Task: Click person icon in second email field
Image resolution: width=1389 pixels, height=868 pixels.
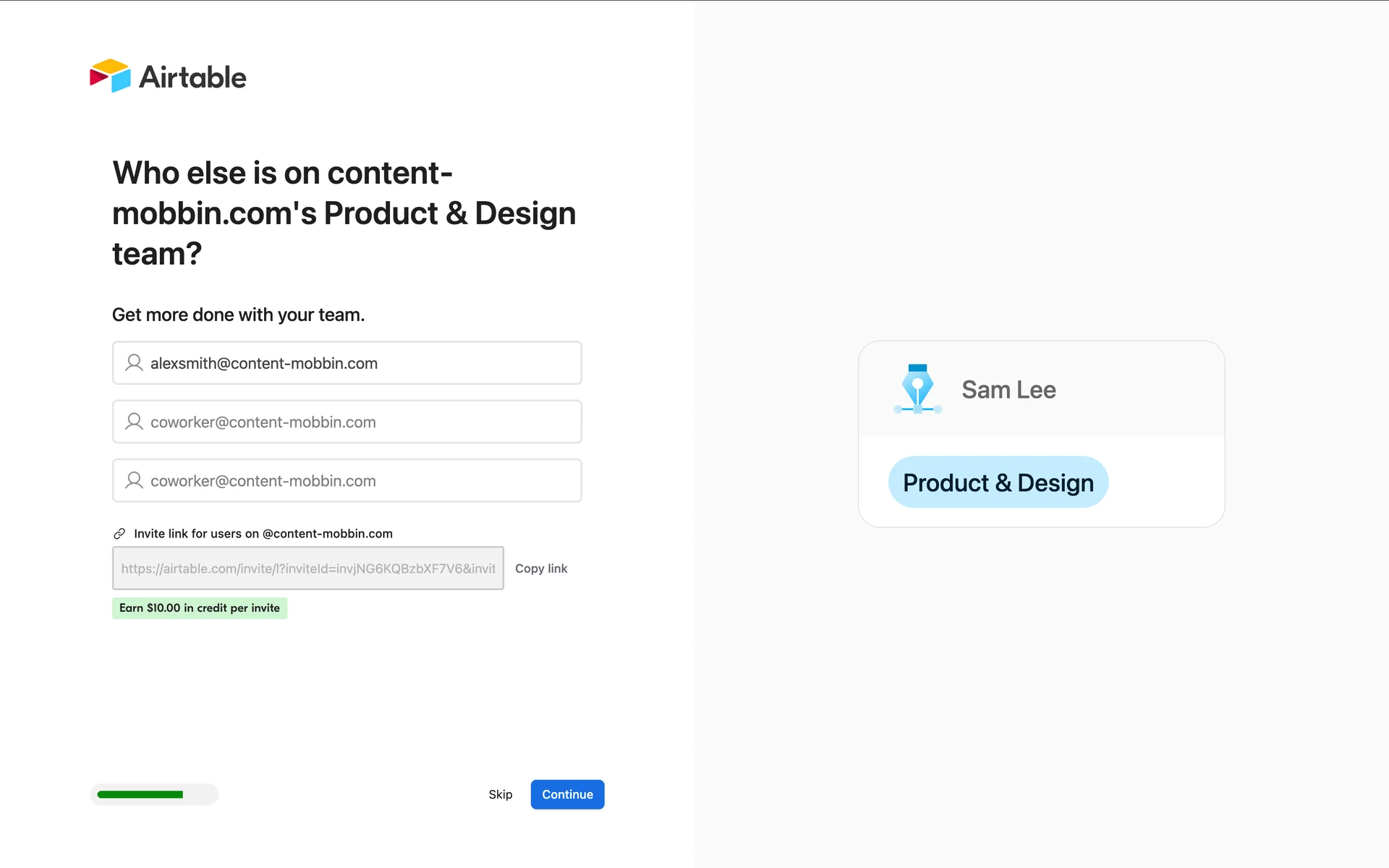Action: pyautogui.click(x=134, y=422)
